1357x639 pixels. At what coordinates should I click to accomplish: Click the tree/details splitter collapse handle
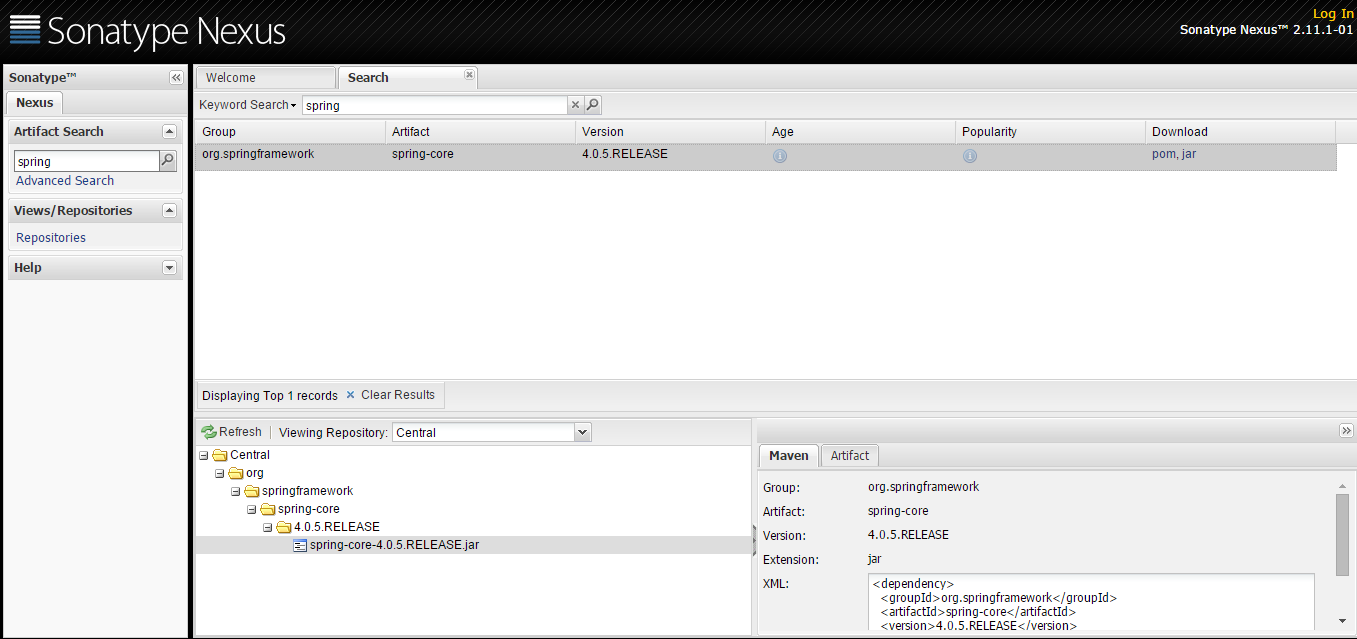point(754,543)
